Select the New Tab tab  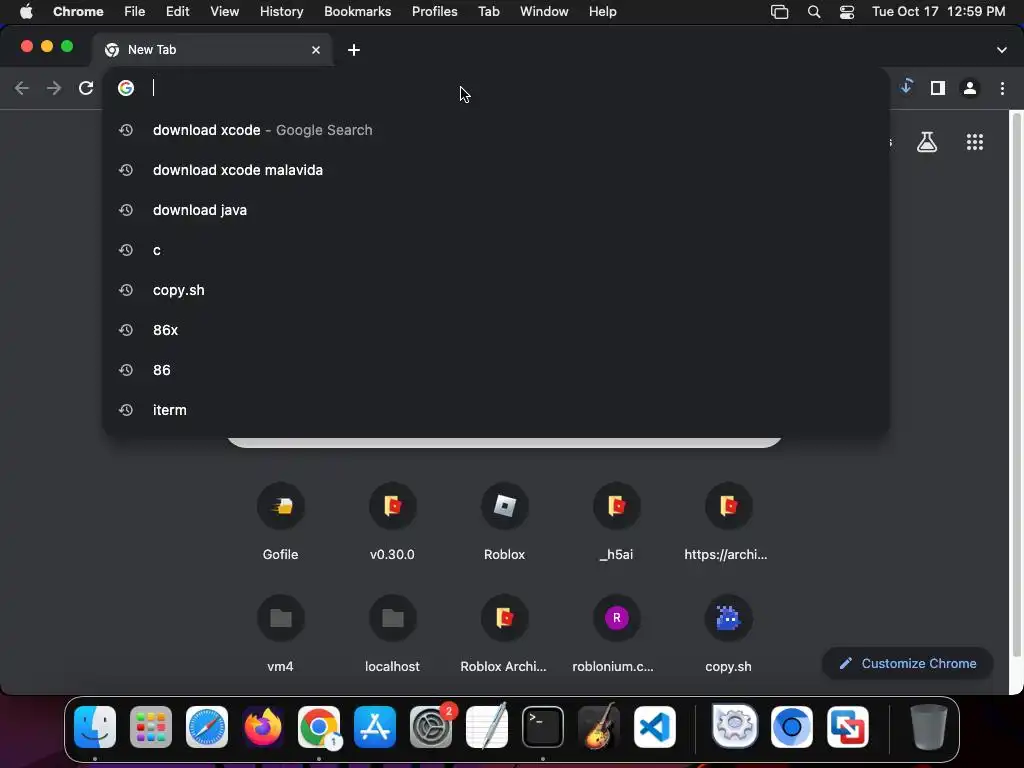coord(212,50)
